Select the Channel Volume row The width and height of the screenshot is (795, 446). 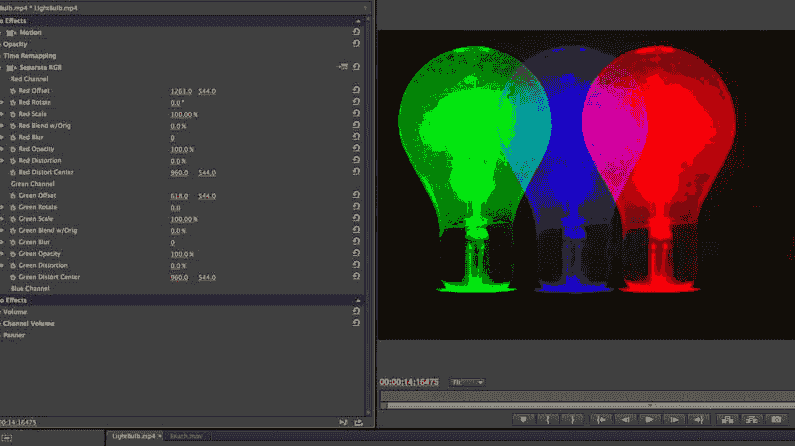[28, 323]
